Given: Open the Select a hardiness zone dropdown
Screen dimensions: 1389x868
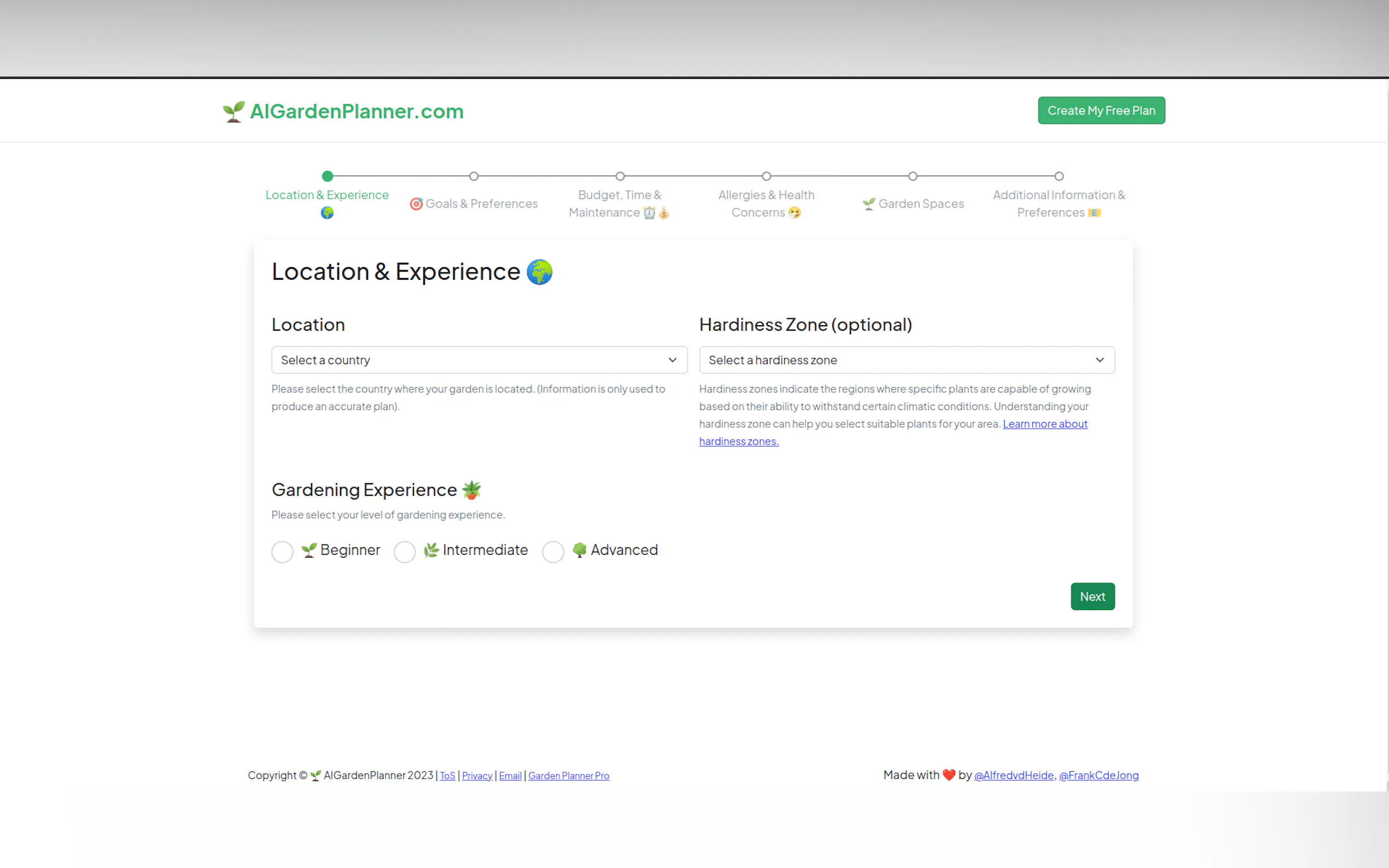Looking at the screenshot, I should pos(906,360).
